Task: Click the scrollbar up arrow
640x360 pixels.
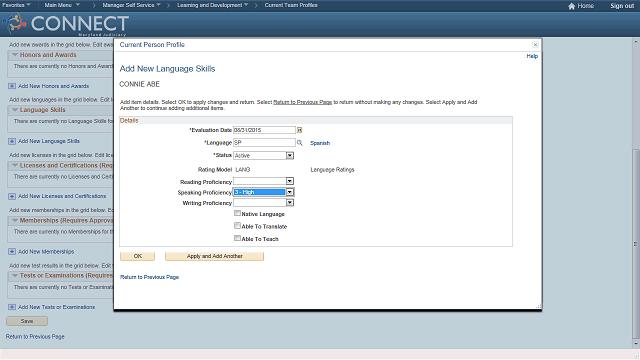Action: [x=636, y=42]
